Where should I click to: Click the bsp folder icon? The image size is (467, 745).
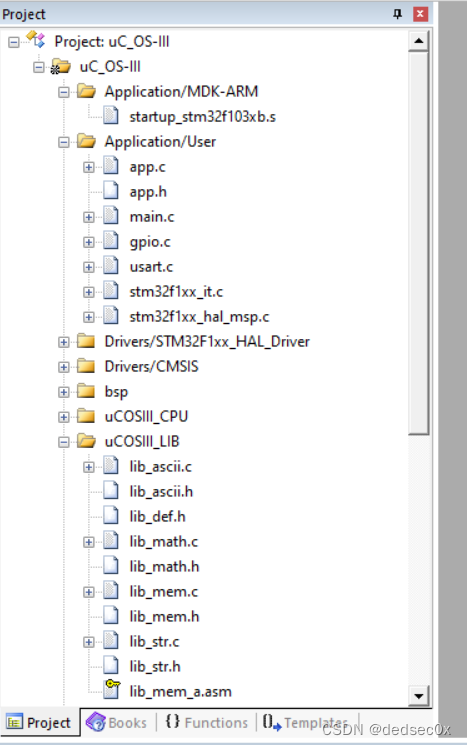[x=86, y=391]
